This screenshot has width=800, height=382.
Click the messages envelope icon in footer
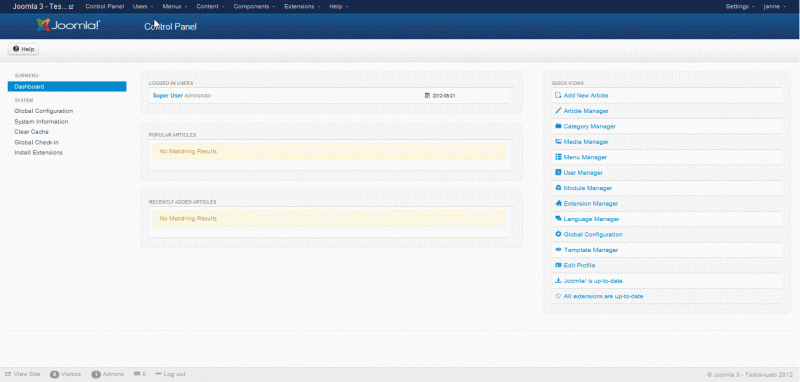point(137,374)
